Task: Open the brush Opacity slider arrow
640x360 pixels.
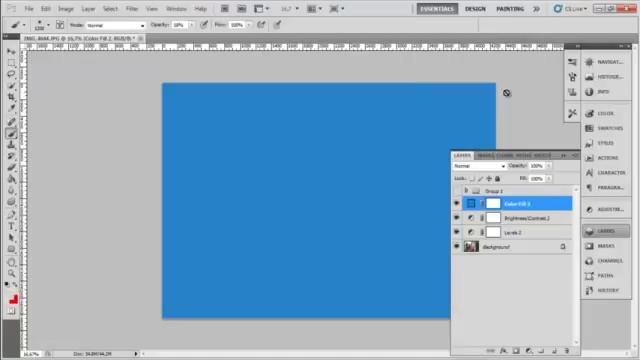Action: [191, 25]
